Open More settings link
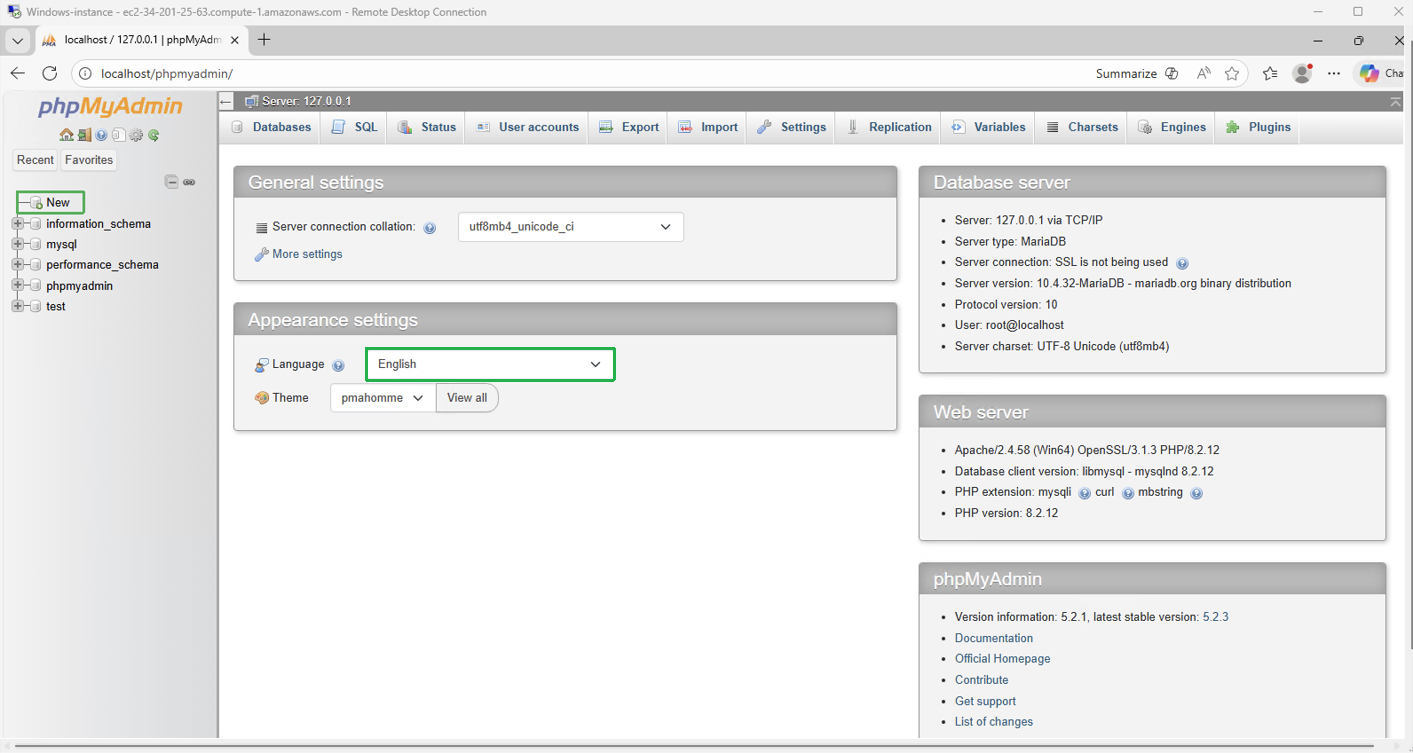This screenshot has height=753, width=1413. click(305, 254)
